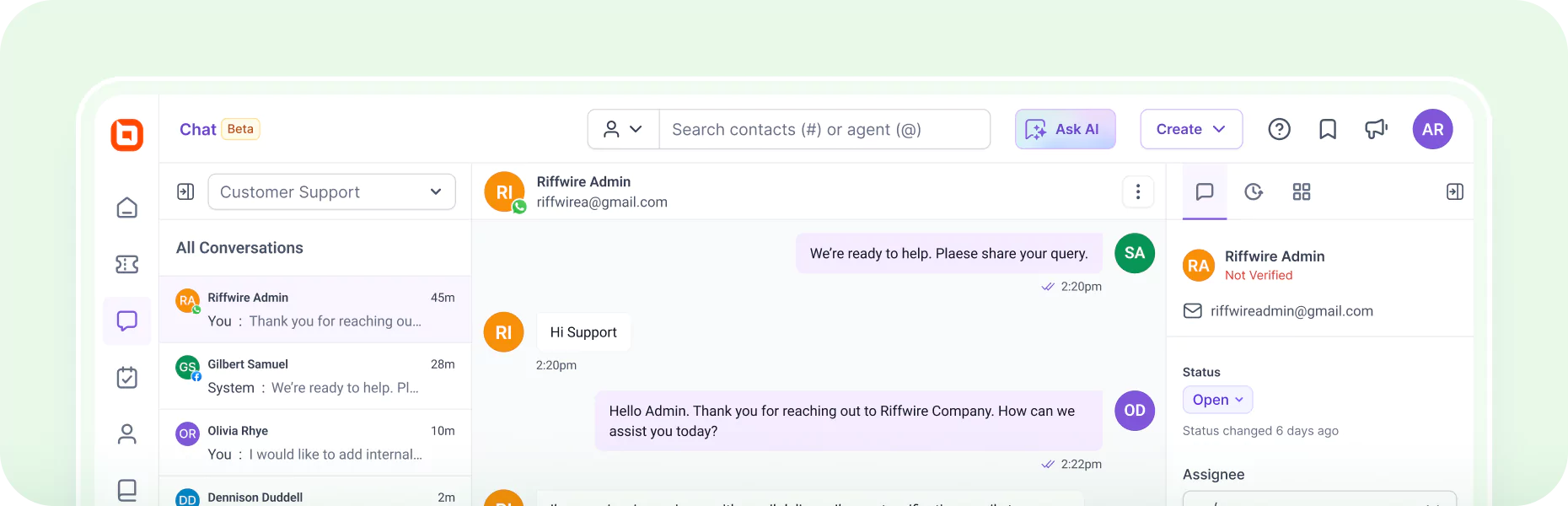Open the Create menu
This screenshot has height=506, width=1568.
tap(1190, 129)
